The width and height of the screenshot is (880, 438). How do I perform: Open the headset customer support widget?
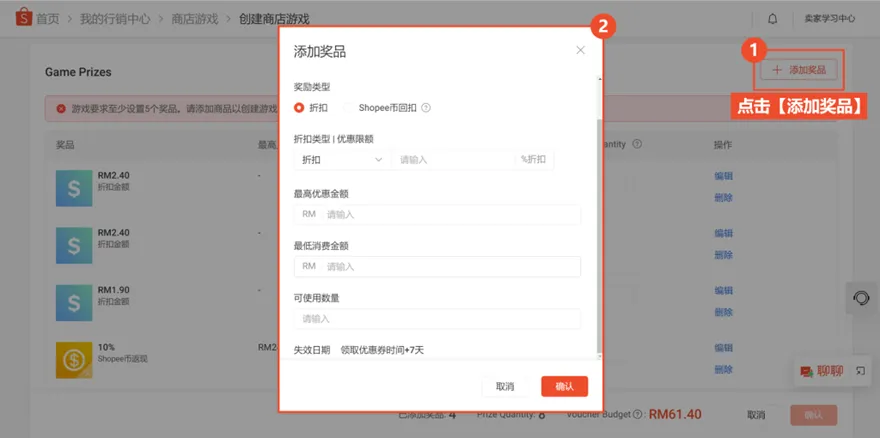coord(861,298)
